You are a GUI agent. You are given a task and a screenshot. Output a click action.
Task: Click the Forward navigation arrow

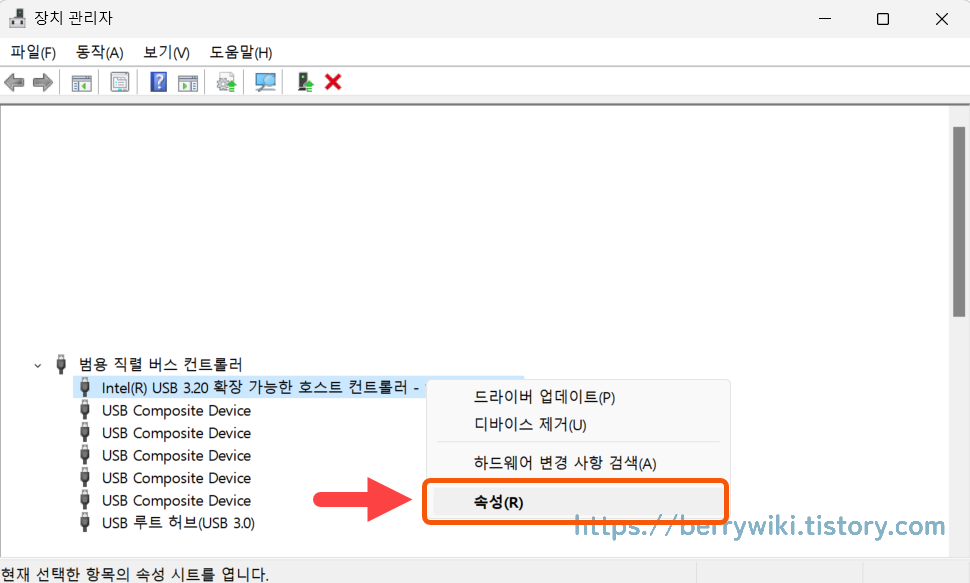[41, 81]
